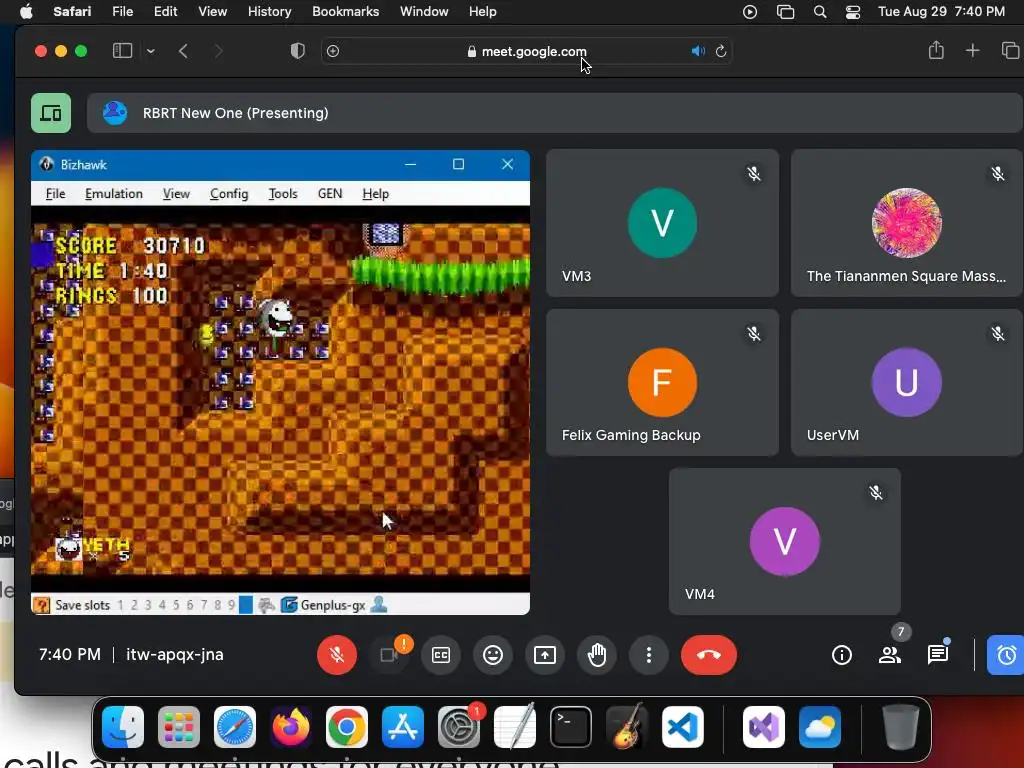Image resolution: width=1024 pixels, height=768 pixels.
Task: Open the emoji reactions button
Action: tap(493, 654)
